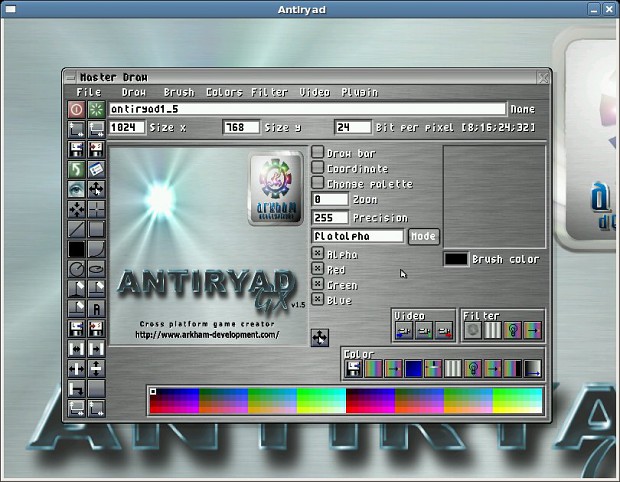Image resolution: width=620 pixels, height=482 pixels.
Task: Select the four inward arrows icon
Action: coord(76,209)
